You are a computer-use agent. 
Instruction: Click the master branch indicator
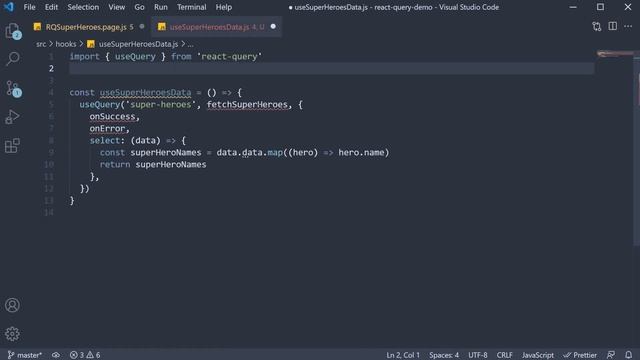coord(24,355)
